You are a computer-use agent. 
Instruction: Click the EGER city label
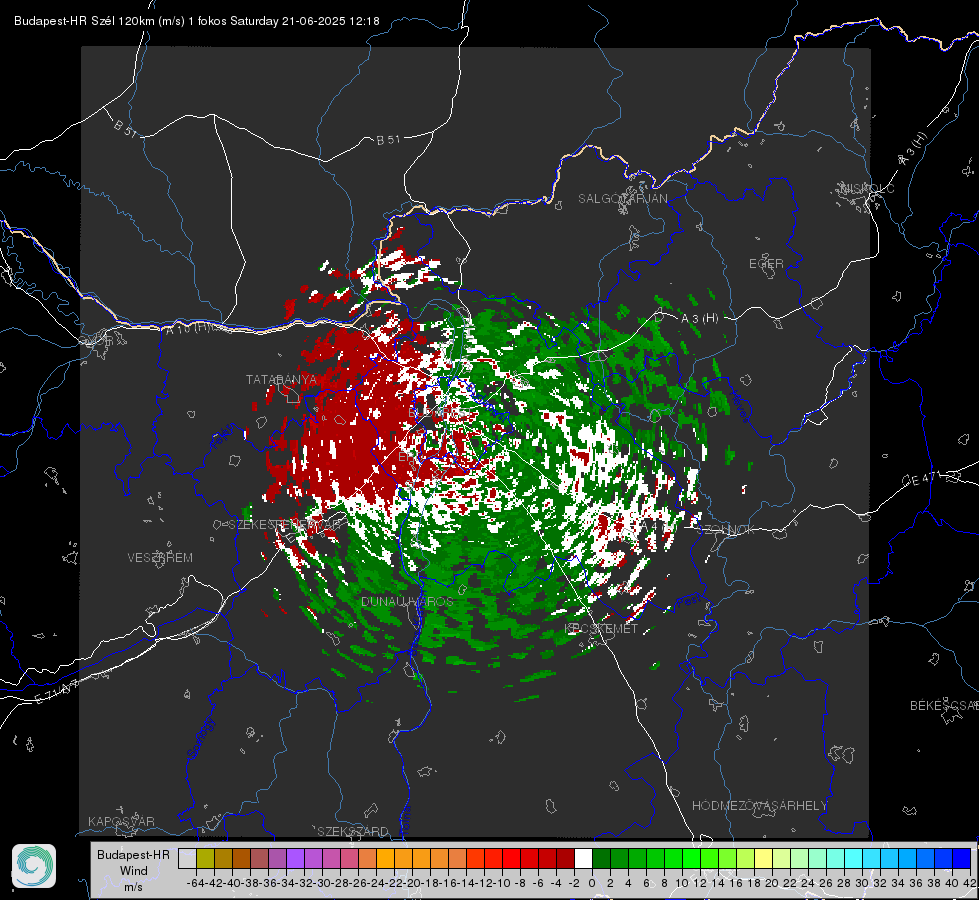[x=766, y=264]
